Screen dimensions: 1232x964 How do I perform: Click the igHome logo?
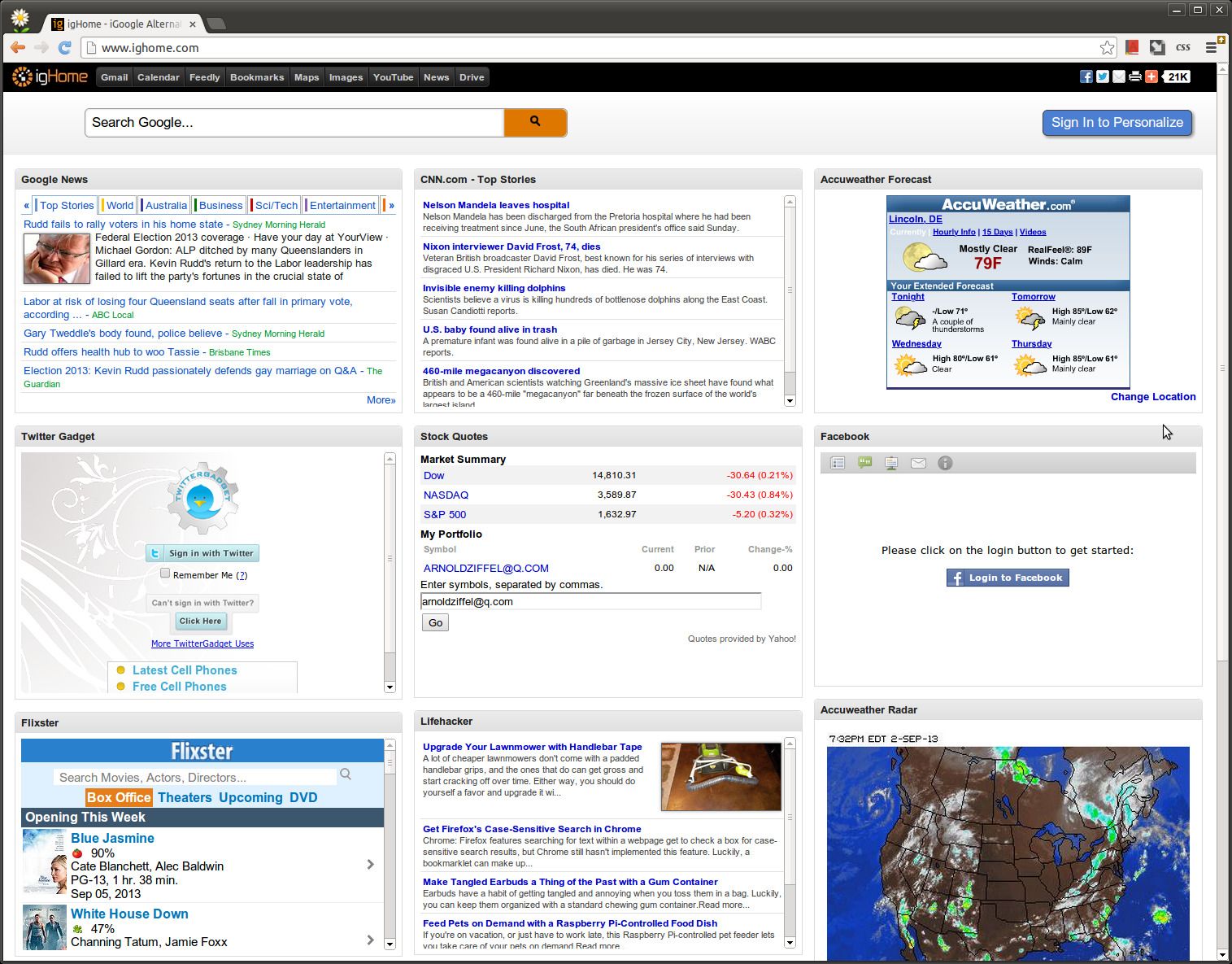(50, 77)
